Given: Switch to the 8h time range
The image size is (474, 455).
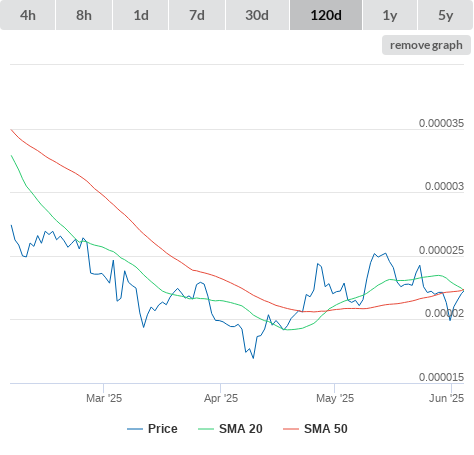Looking at the screenshot, I should [84, 15].
